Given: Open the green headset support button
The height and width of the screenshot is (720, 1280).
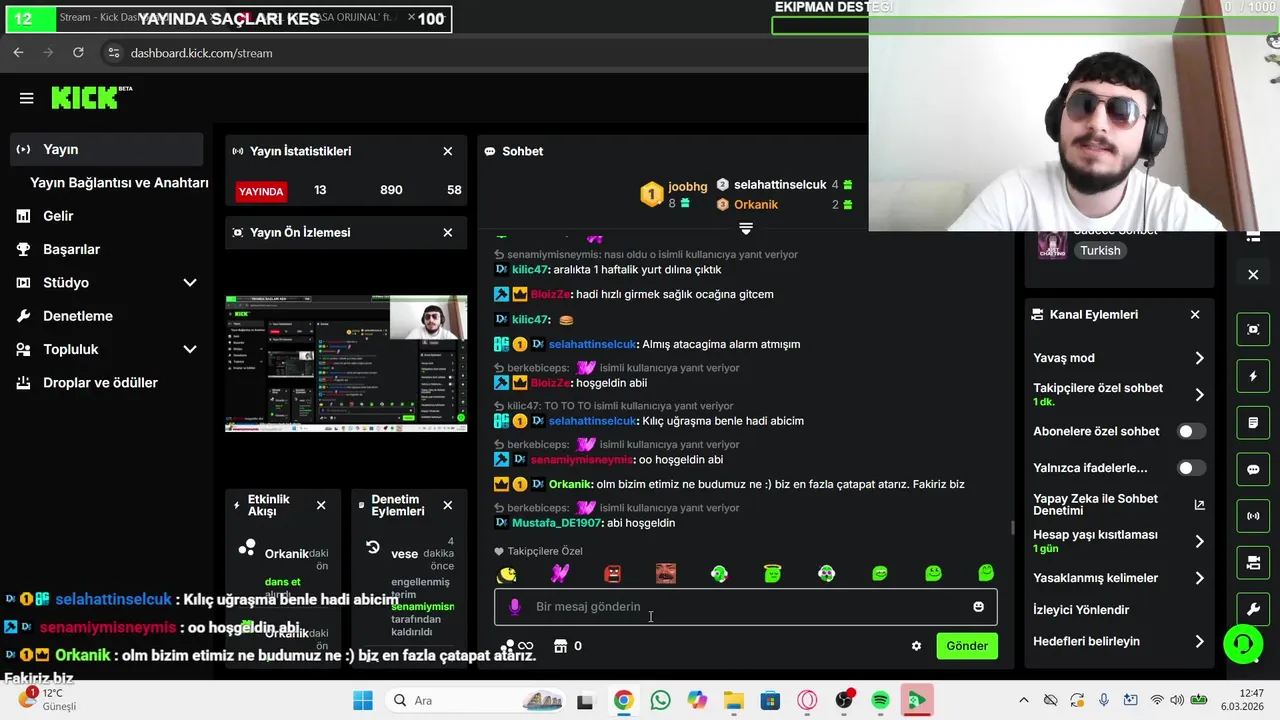Looking at the screenshot, I should tap(1243, 645).
